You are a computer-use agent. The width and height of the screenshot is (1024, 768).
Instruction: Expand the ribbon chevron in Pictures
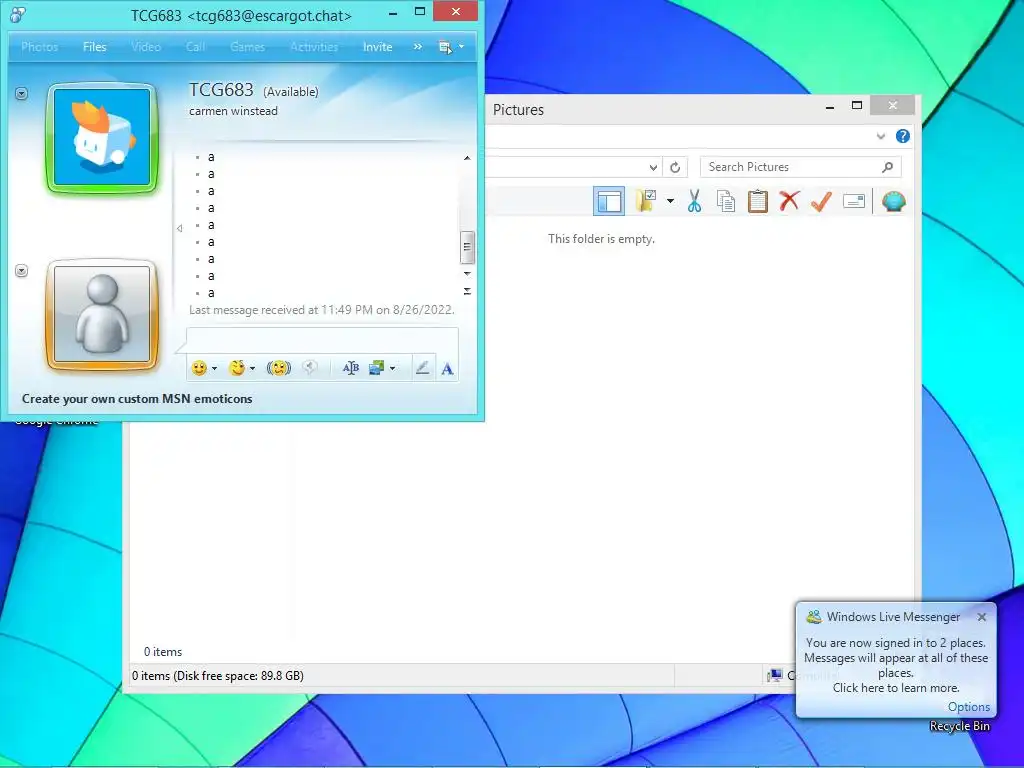pos(881,136)
